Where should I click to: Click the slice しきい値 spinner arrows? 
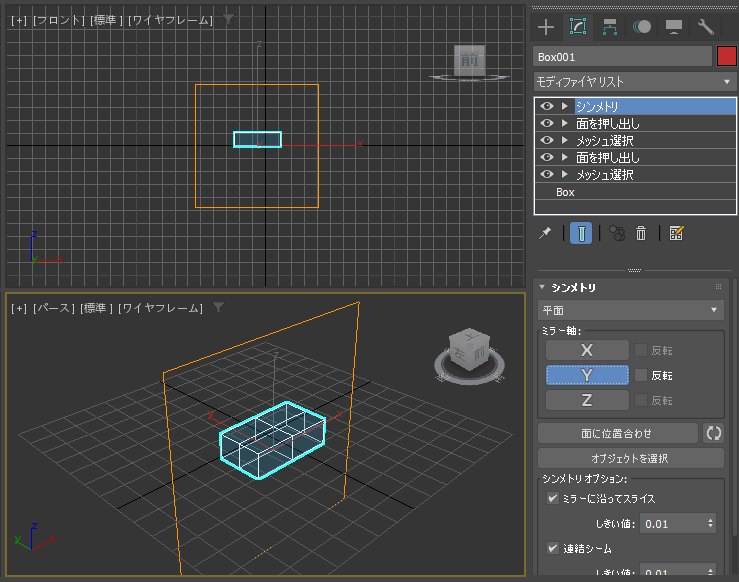tap(711, 524)
